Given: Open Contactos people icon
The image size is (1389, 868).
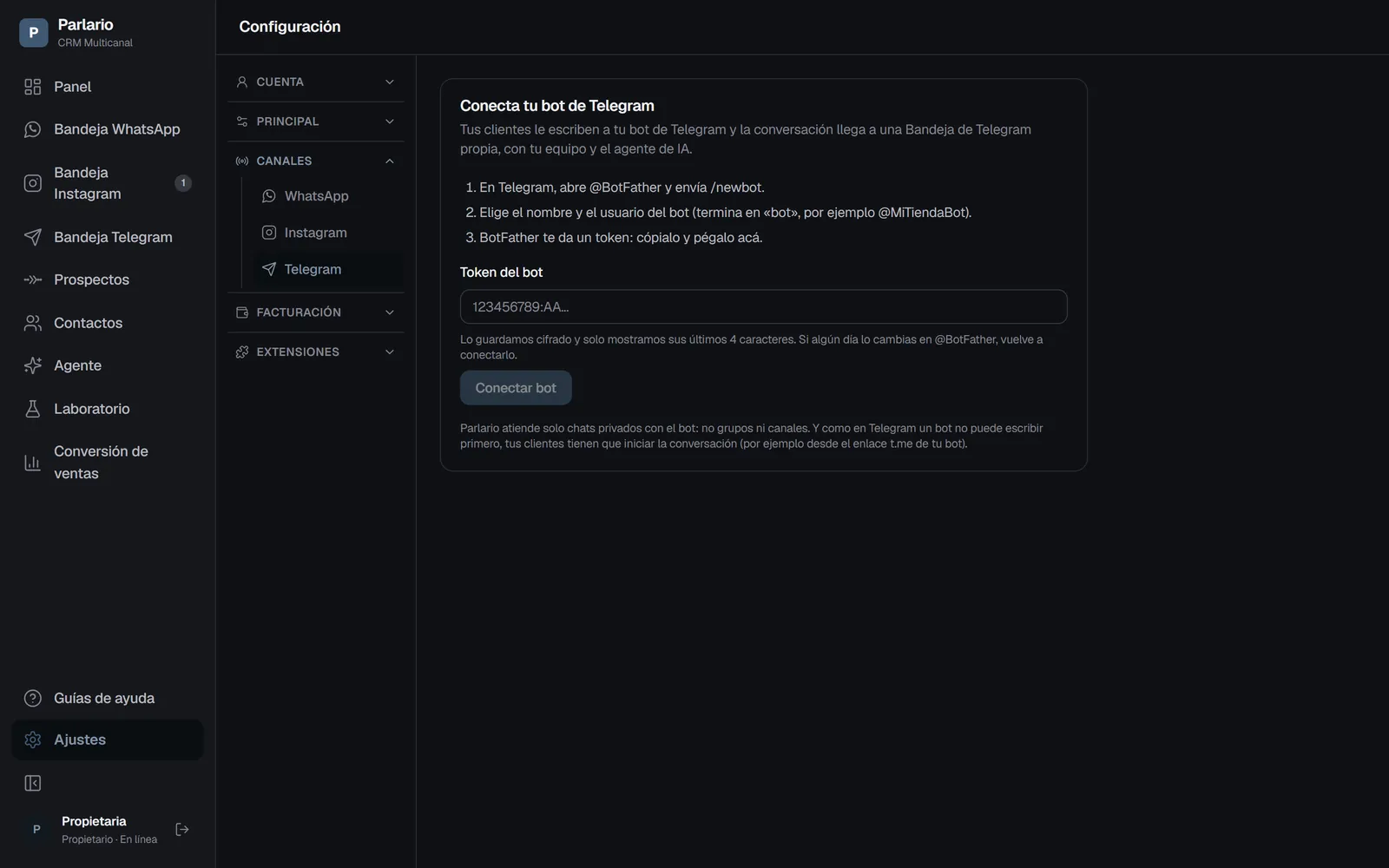Looking at the screenshot, I should 33,323.
